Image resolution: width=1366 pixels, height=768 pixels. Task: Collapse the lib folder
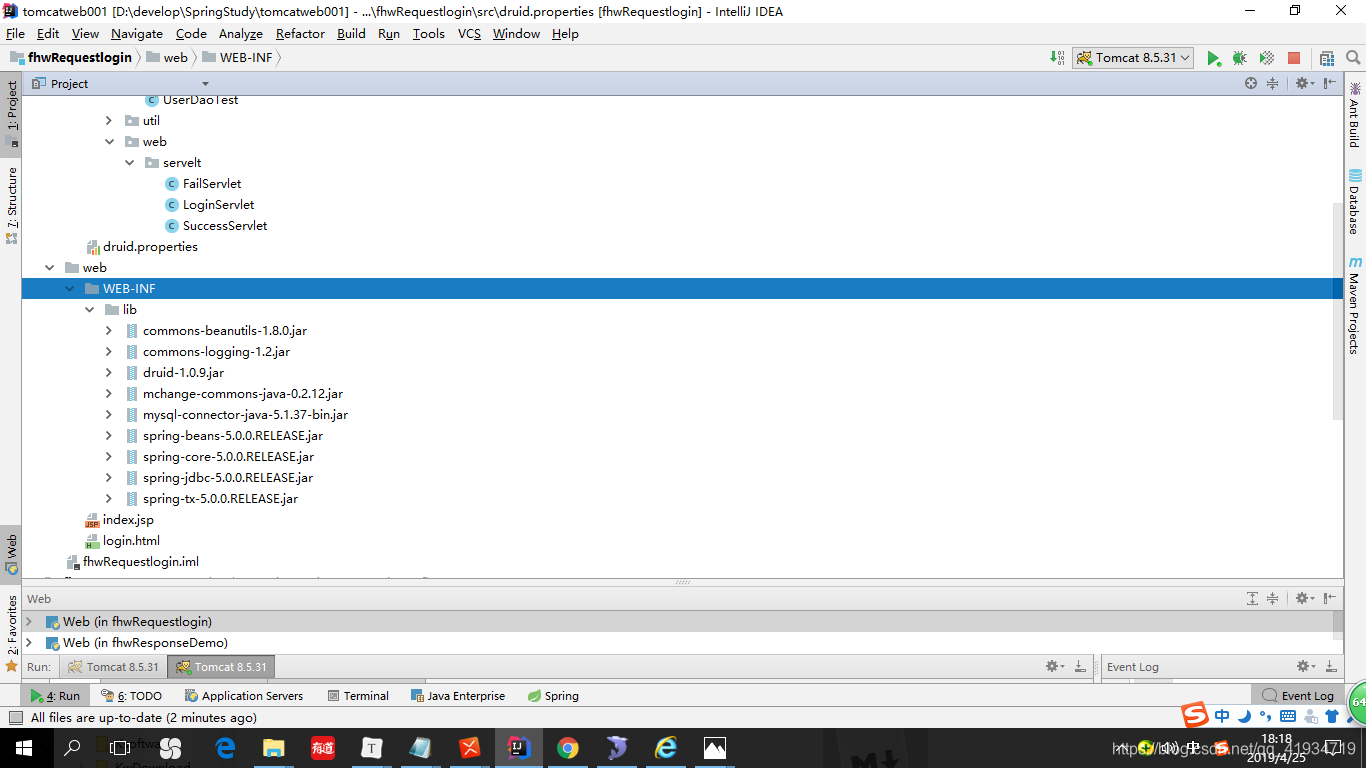coord(89,310)
